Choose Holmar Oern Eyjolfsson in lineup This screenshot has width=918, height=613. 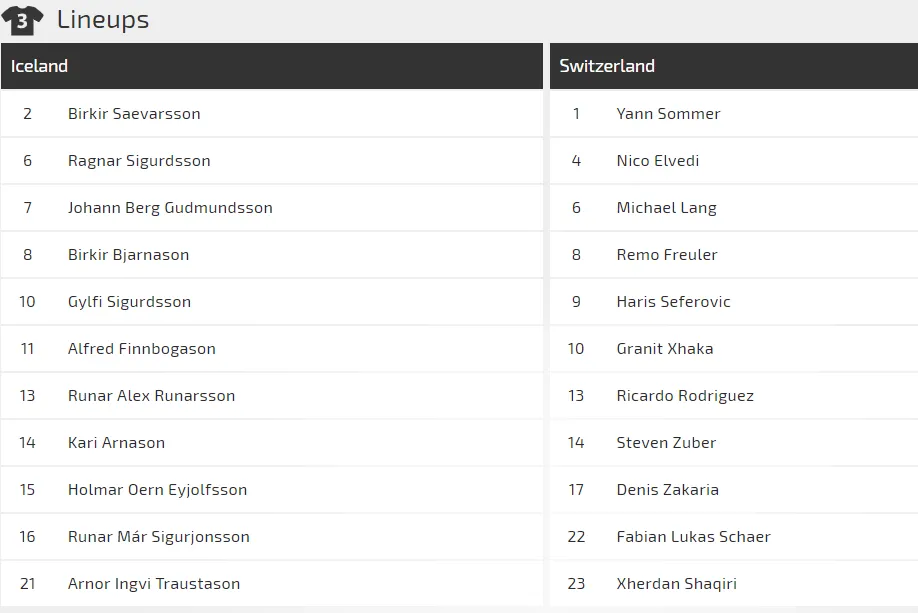[157, 490]
